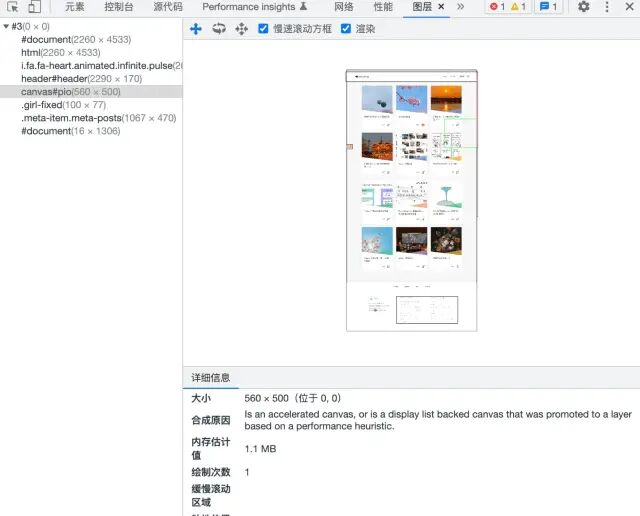
Task: Collapse the #3 root layer node
Action: click(6, 27)
